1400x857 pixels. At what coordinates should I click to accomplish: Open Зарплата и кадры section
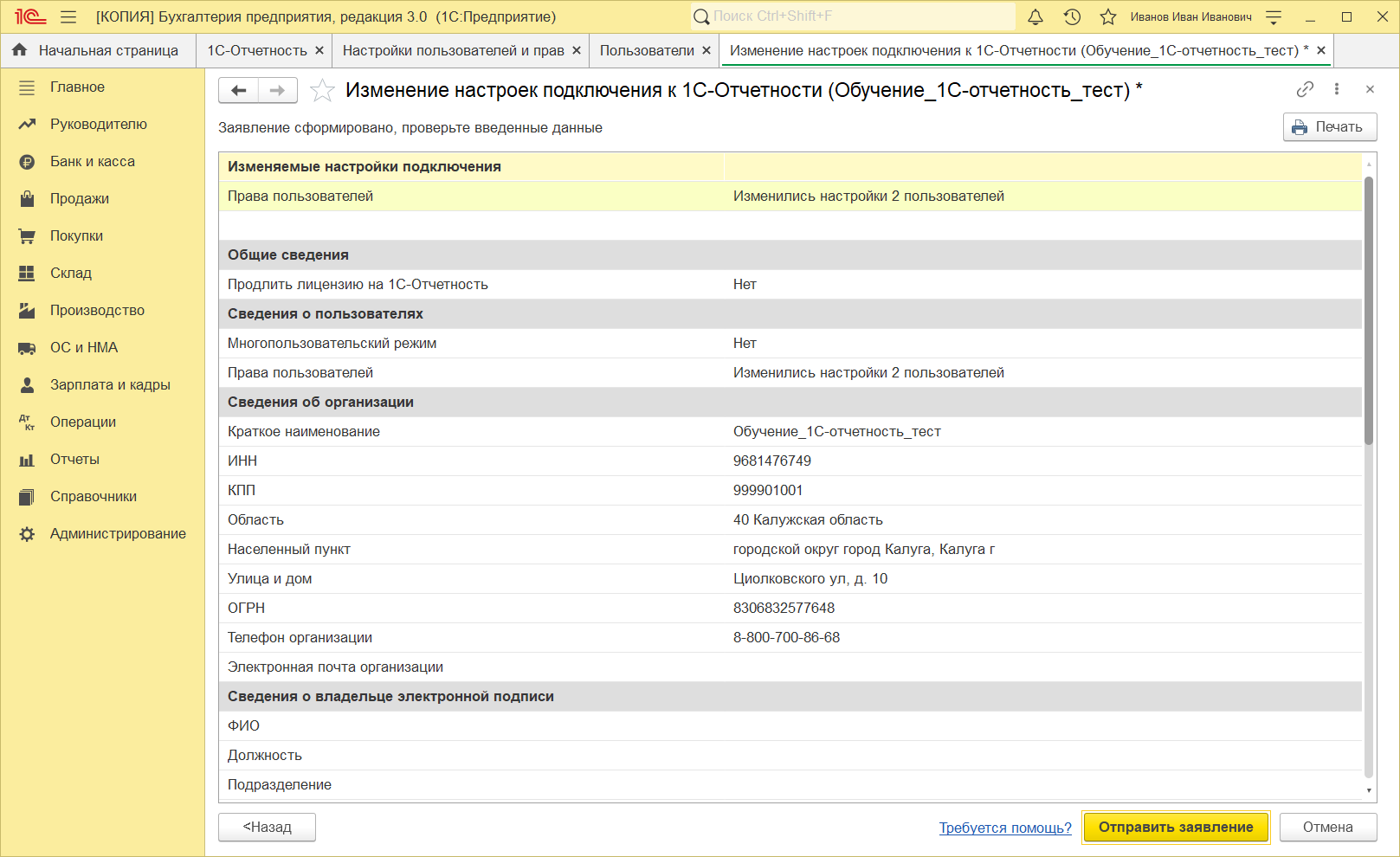tap(103, 385)
